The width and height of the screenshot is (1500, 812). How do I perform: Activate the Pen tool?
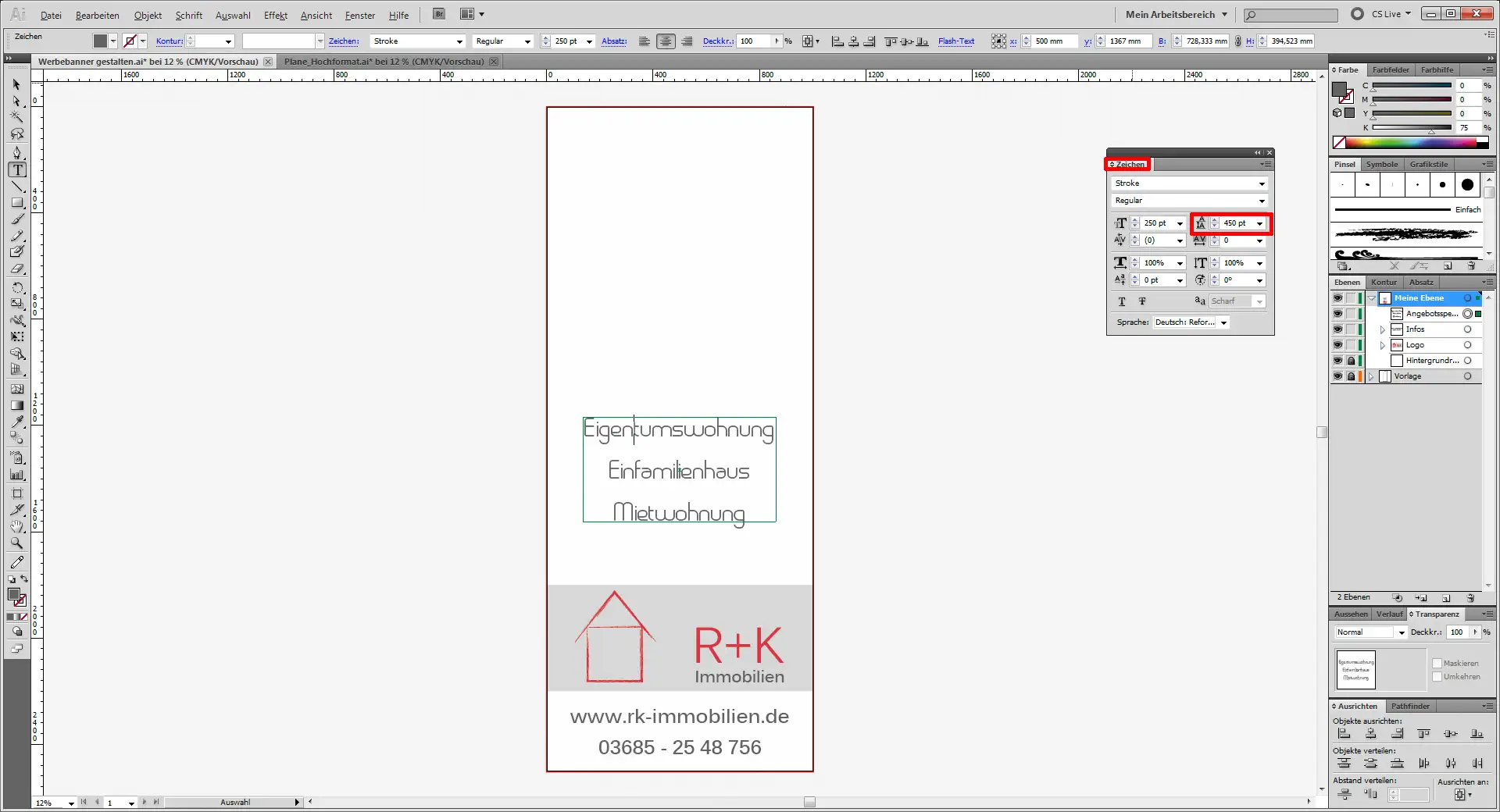tap(17, 151)
